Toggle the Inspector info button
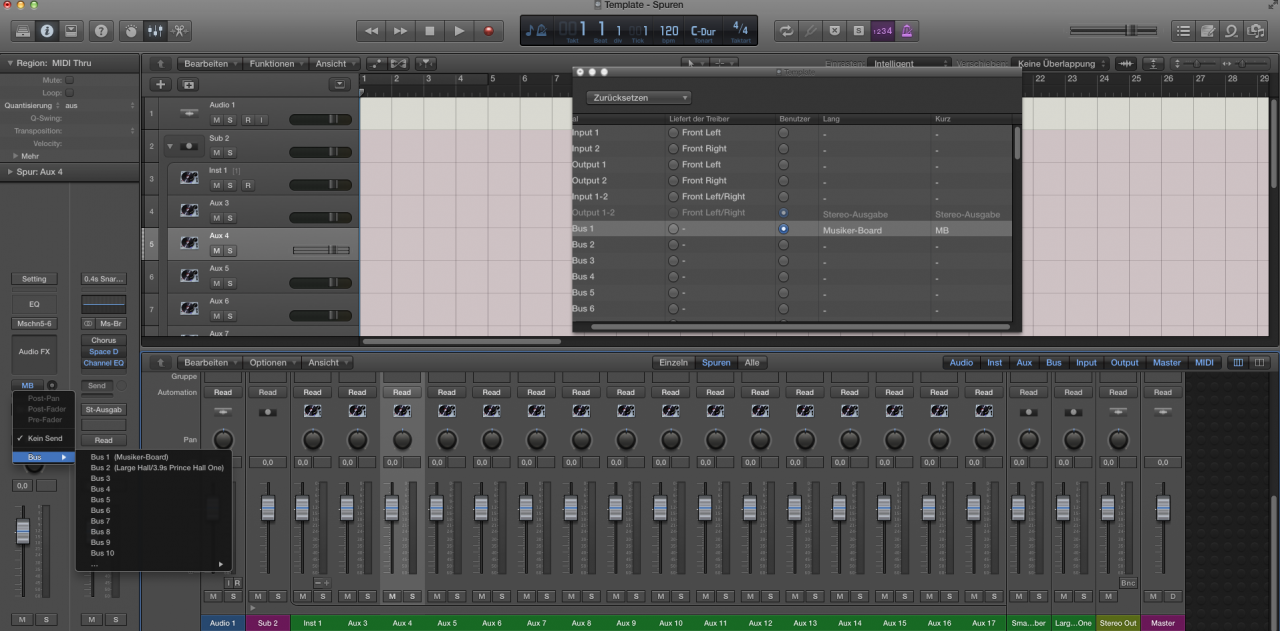Image resolution: width=1280 pixels, height=631 pixels. tap(47, 31)
